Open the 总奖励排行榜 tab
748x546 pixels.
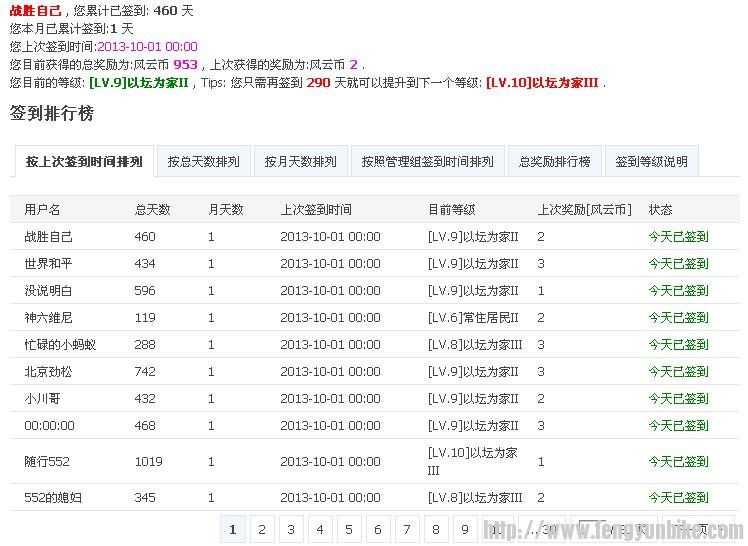point(554,161)
